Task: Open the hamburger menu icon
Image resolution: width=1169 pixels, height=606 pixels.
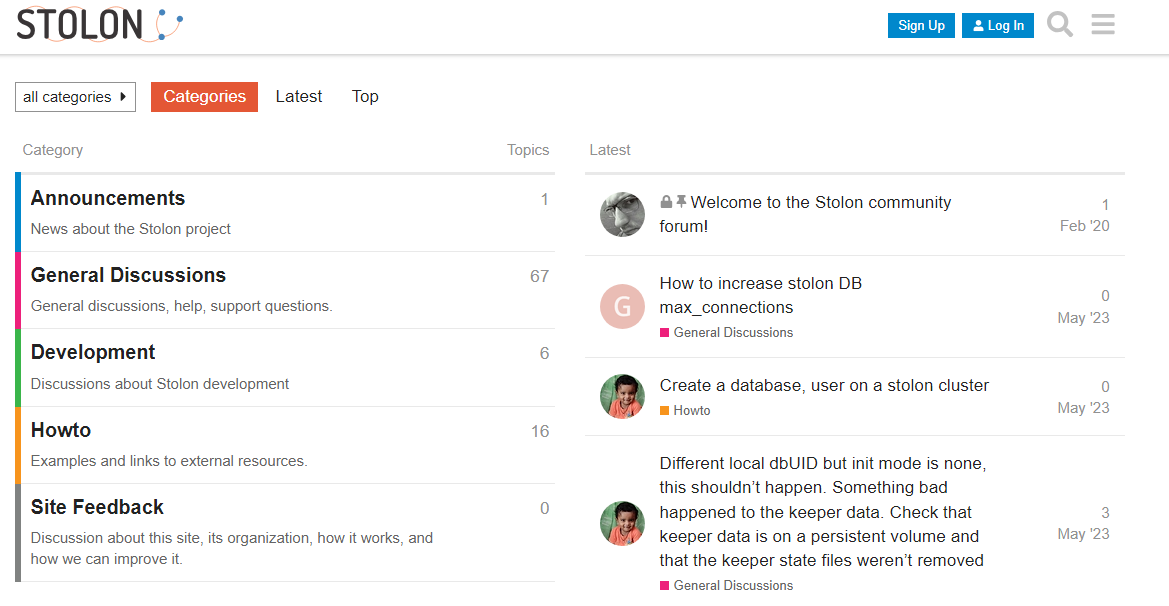Action: [1103, 25]
